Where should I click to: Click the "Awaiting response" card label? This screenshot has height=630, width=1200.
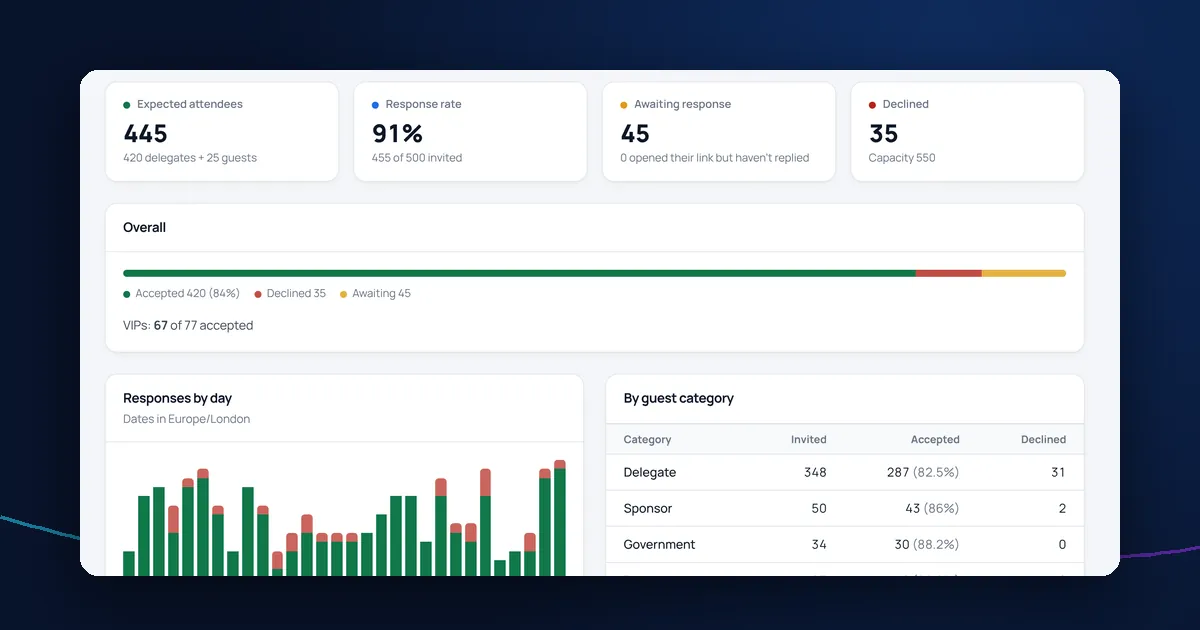click(683, 104)
